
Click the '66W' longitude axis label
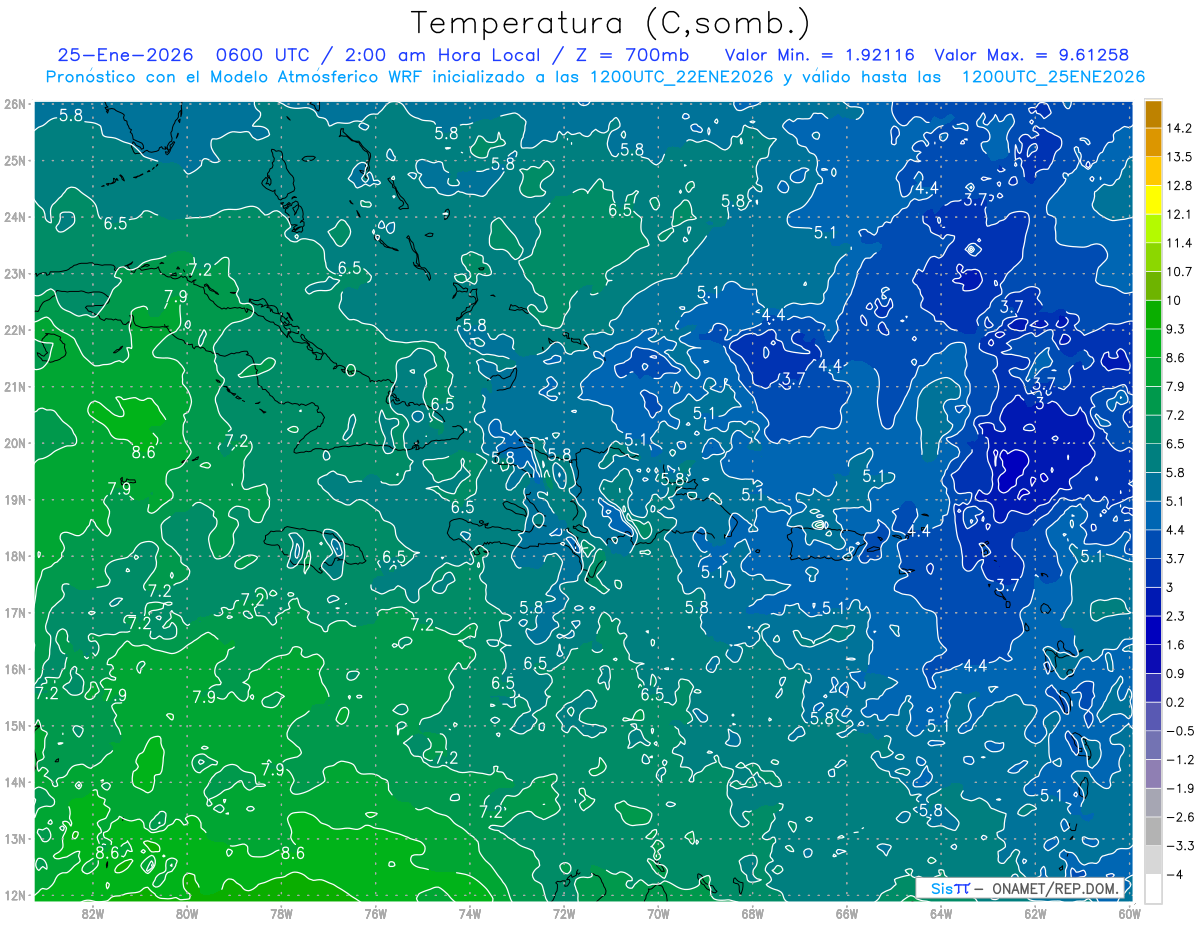coord(846,913)
